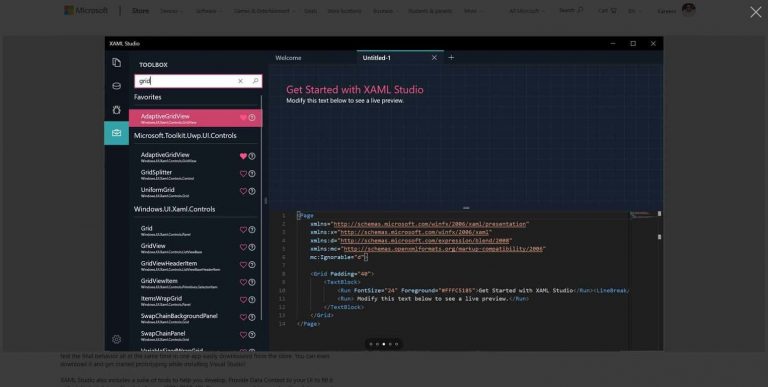Image resolution: width=768 pixels, height=387 pixels.
Task: Add a new document tab
Action: tap(451, 58)
